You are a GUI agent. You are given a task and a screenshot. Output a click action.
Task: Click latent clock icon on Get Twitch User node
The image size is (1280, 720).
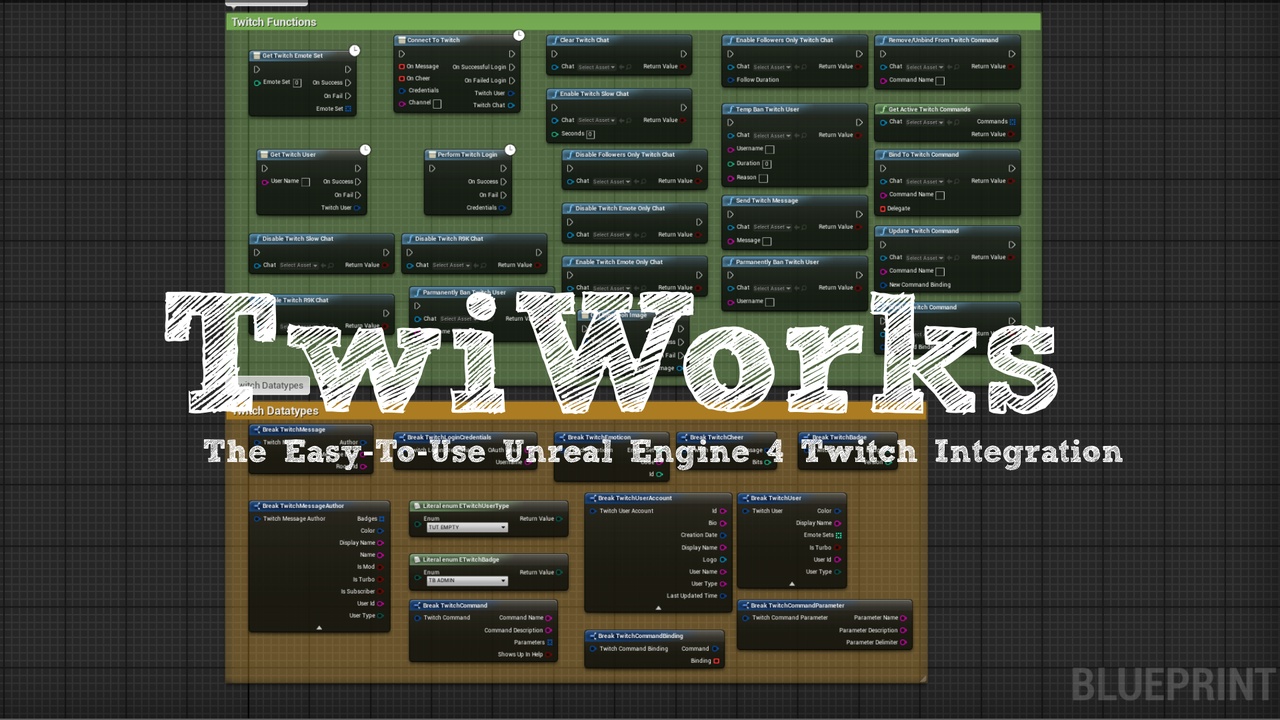tap(365, 150)
